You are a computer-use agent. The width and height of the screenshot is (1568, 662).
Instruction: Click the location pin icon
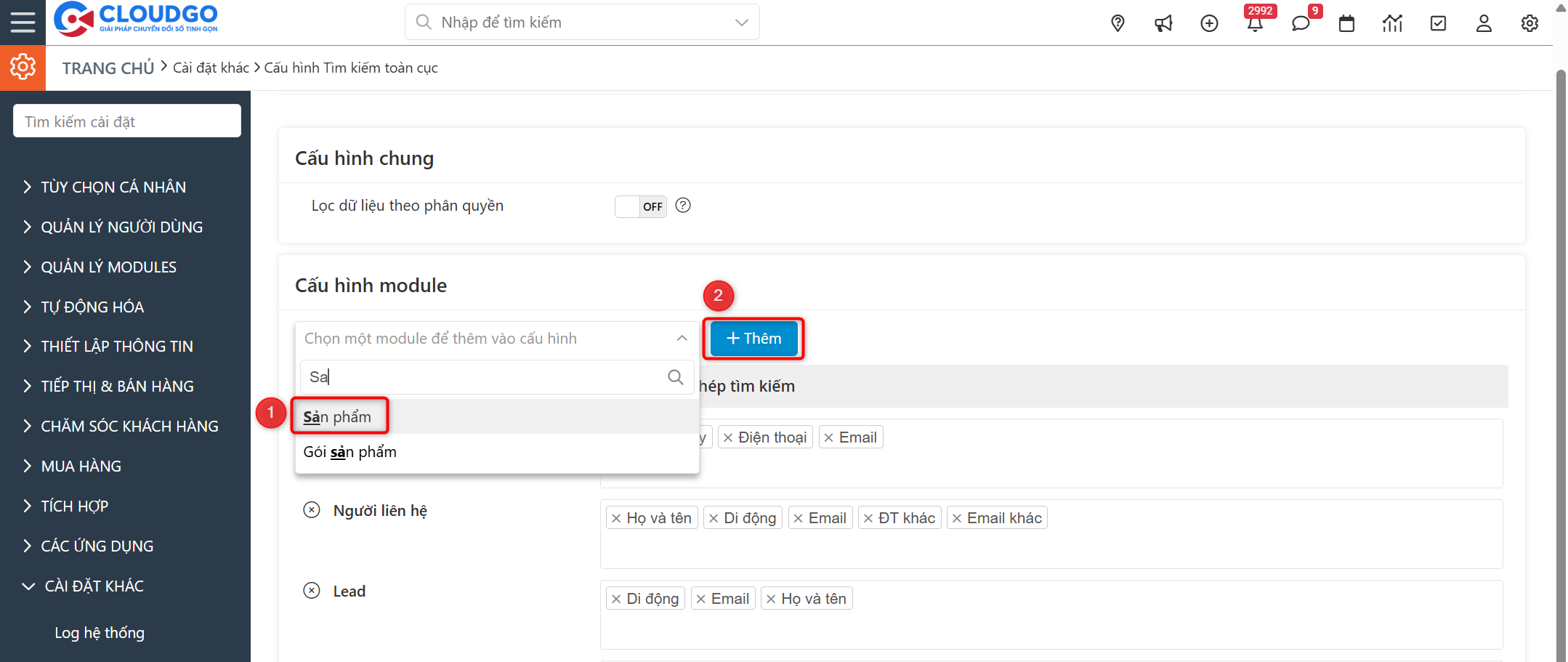tap(1118, 23)
